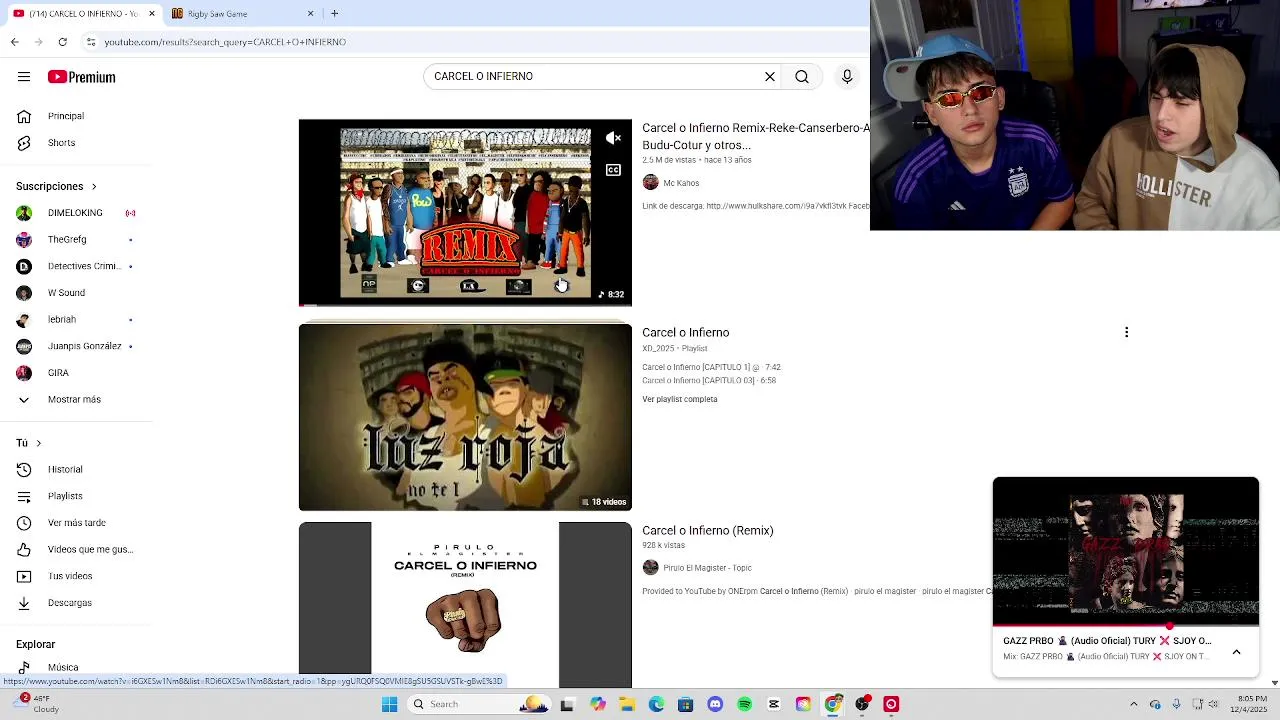Viewport: 1280px width, 720px height.
Task: Click the GAZZ PRBO miniplayer video
Action: coord(1126,552)
